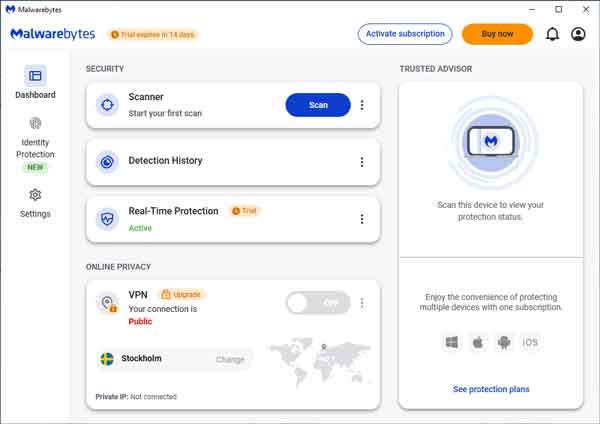
Task: Select the iOS platform icon
Action: 530,342
